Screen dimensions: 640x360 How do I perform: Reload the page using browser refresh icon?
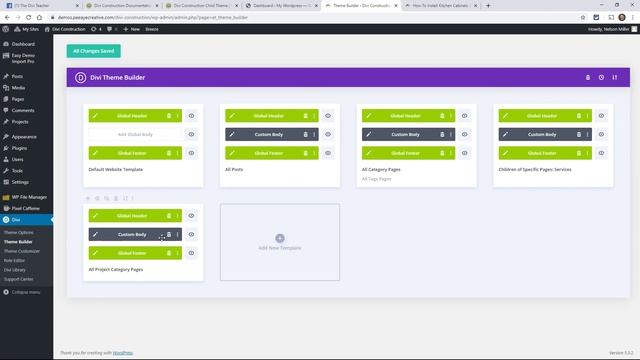click(29, 18)
